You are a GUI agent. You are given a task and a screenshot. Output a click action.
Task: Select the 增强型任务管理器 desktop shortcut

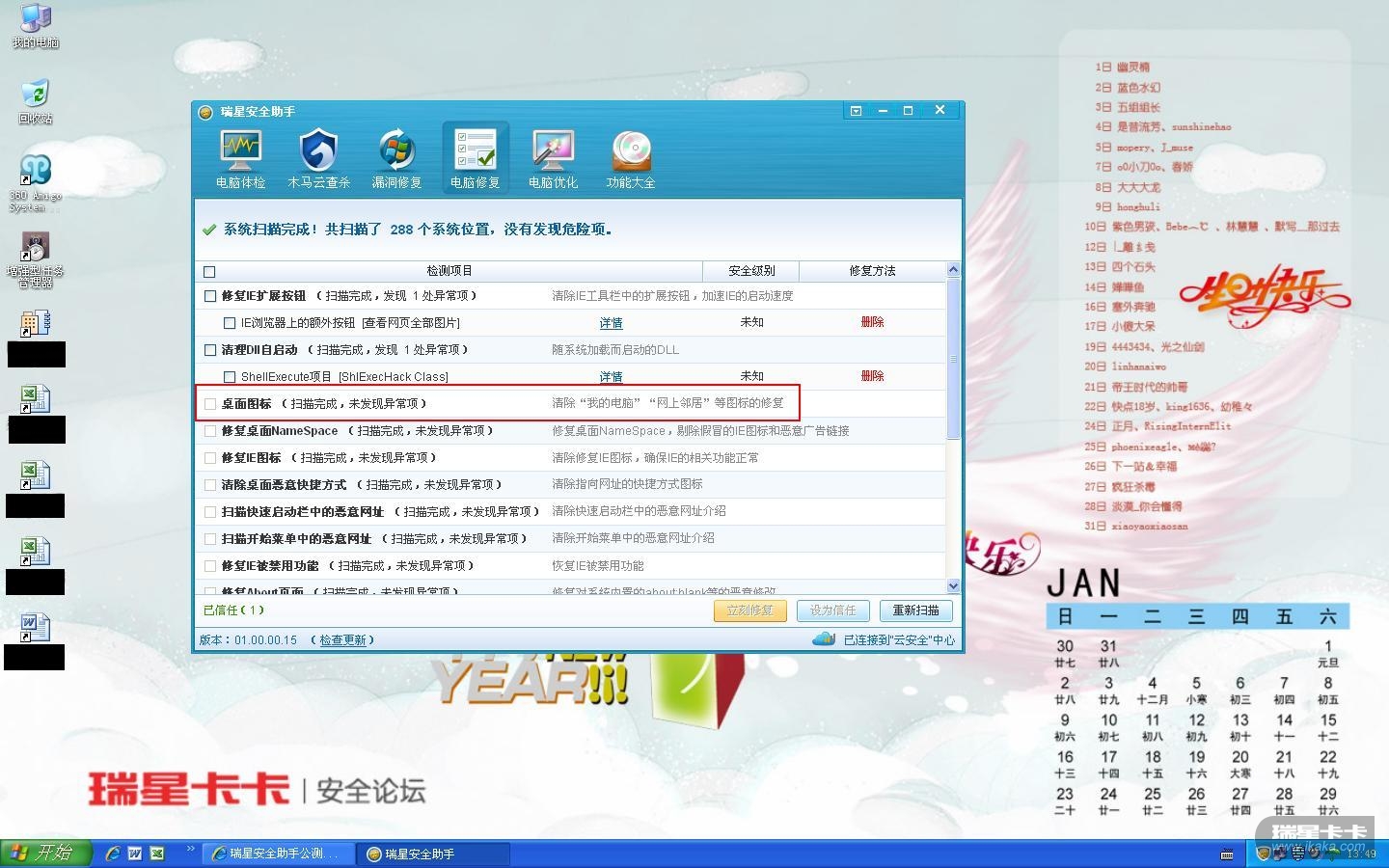pyautogui.click(x=36, y=260)
